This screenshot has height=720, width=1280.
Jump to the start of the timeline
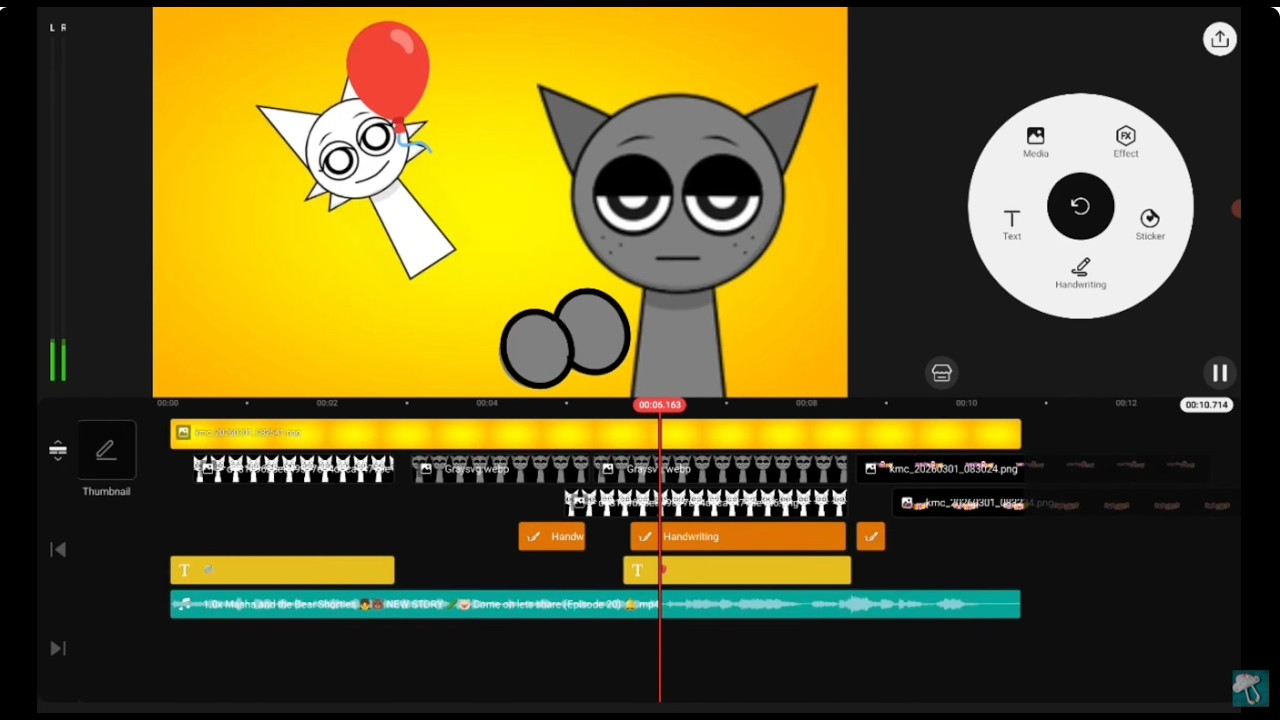[58, 549]
